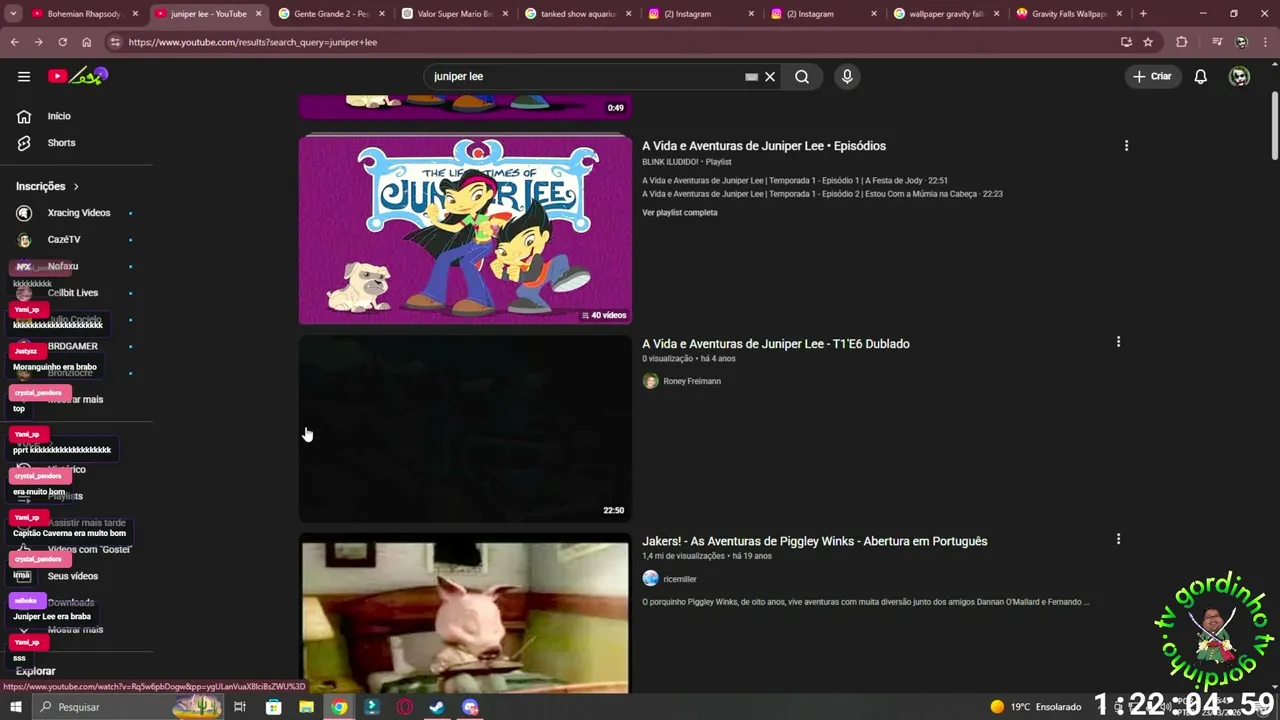
Task: Open options for the Jakers Piggley Winks video
Action: (x=1118, y=539)
